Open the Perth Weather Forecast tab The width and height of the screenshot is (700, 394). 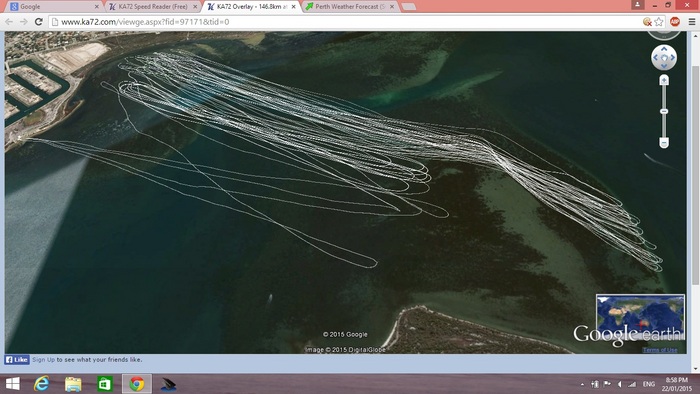click(350, 7)
